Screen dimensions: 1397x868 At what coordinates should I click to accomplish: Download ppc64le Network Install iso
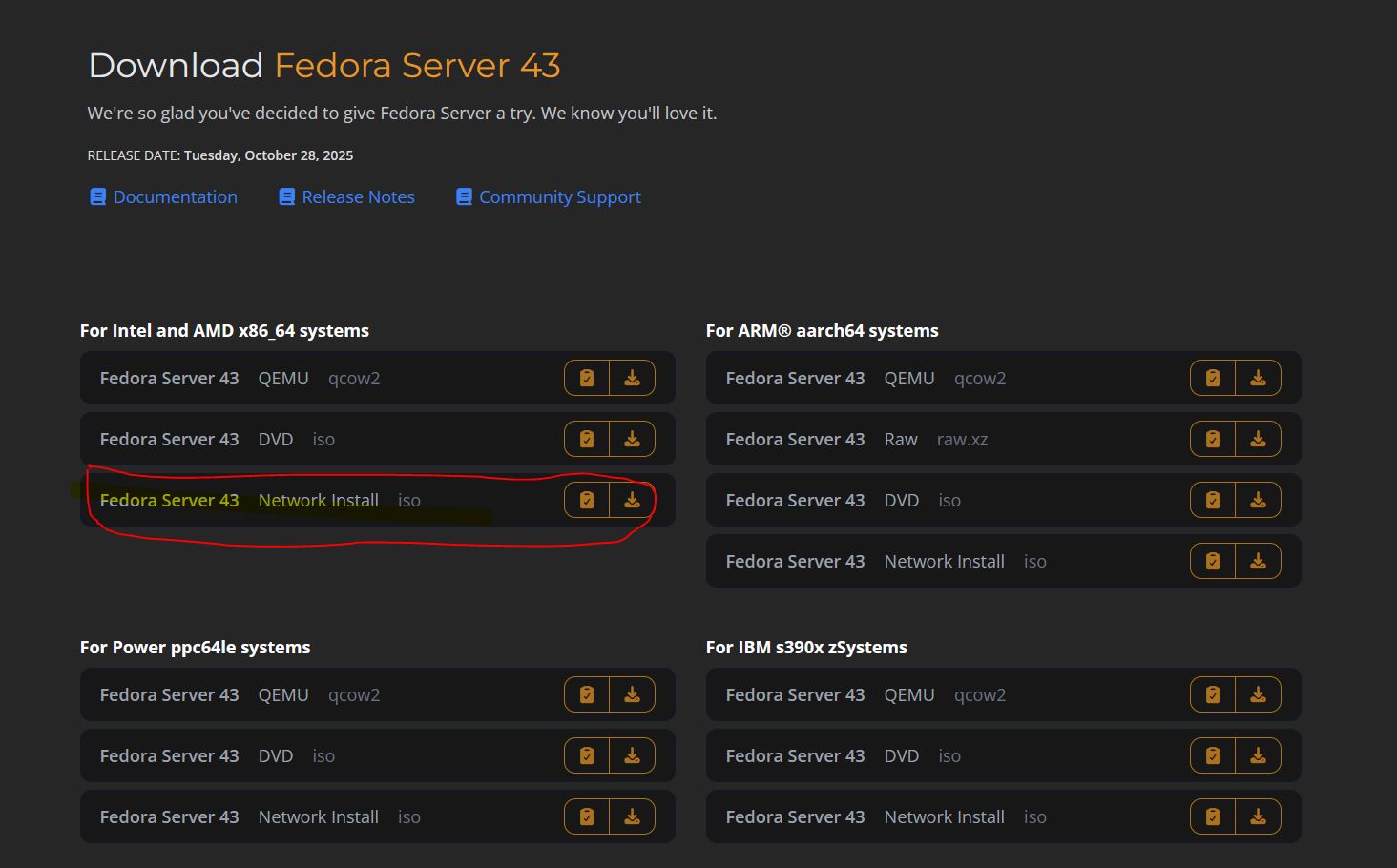[x=633, y=816]
